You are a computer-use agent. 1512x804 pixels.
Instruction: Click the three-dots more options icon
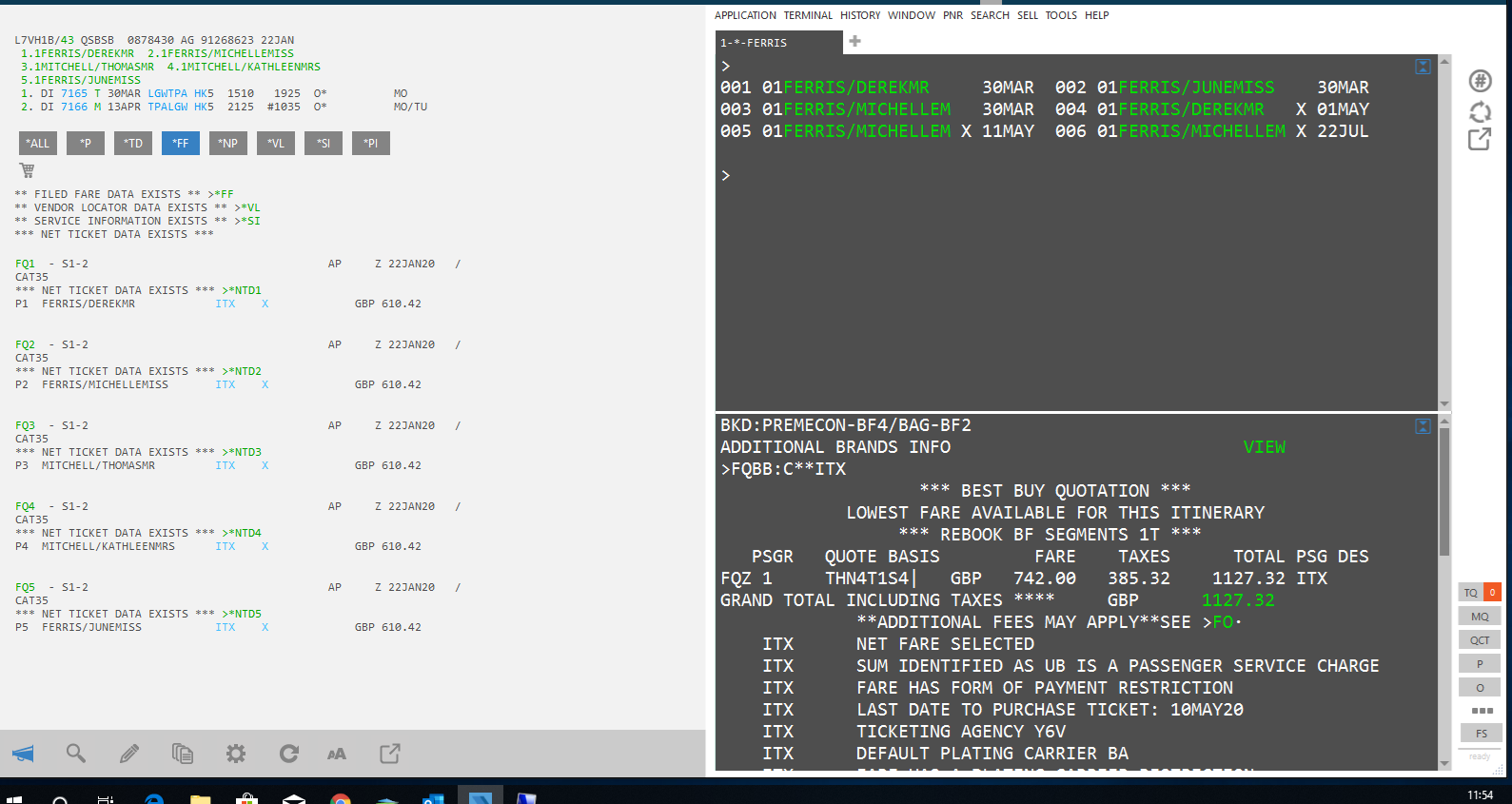pyautogui.click(x=1482, y=711)
